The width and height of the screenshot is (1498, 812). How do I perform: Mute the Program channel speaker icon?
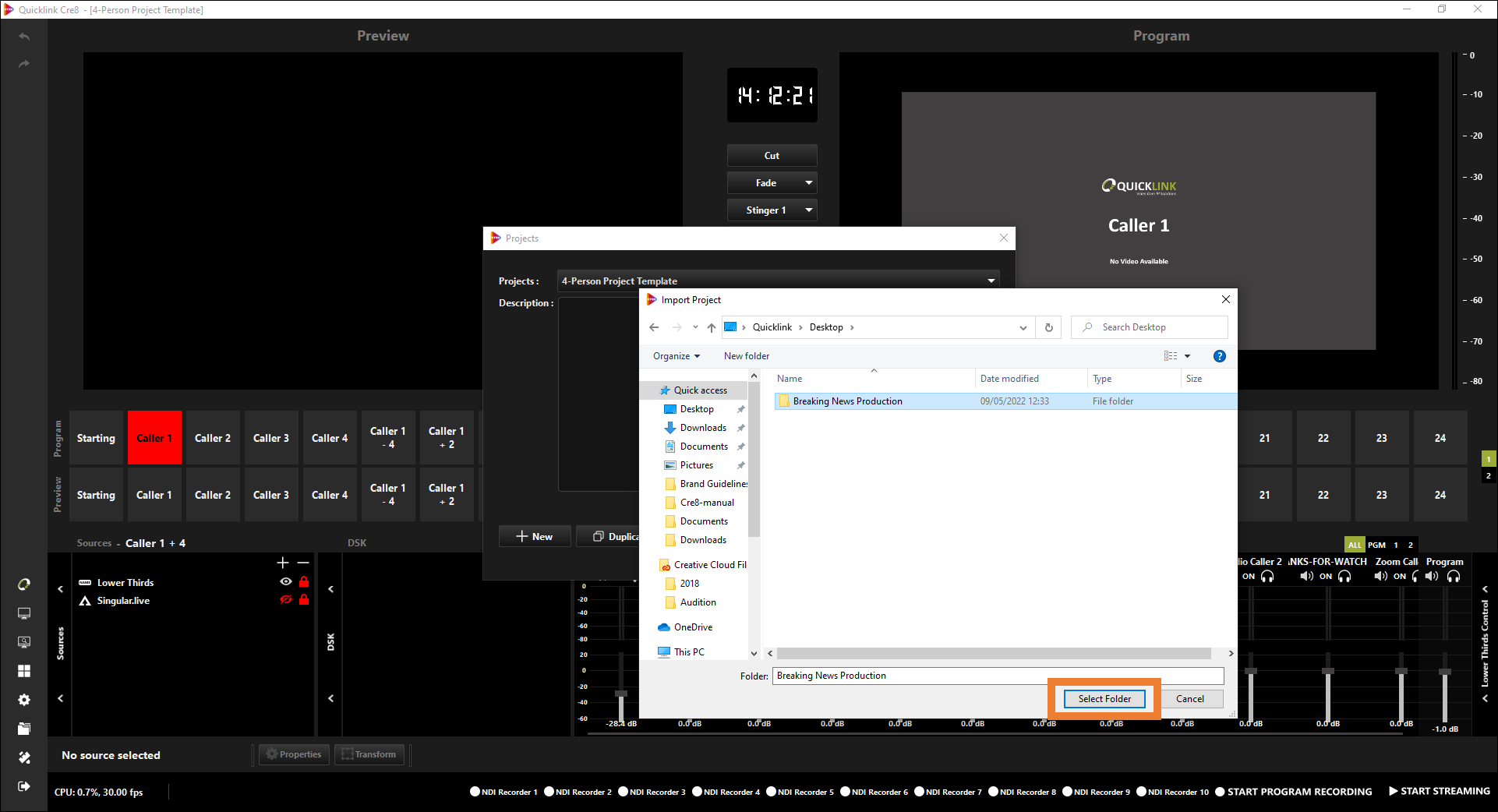(x=1432, y=577)
